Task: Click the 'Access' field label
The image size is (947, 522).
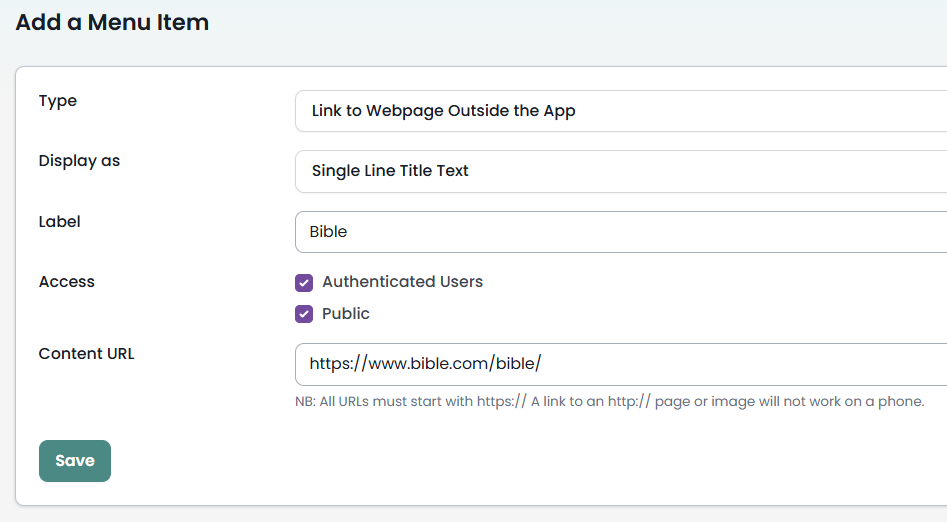Action: [66, 282]
